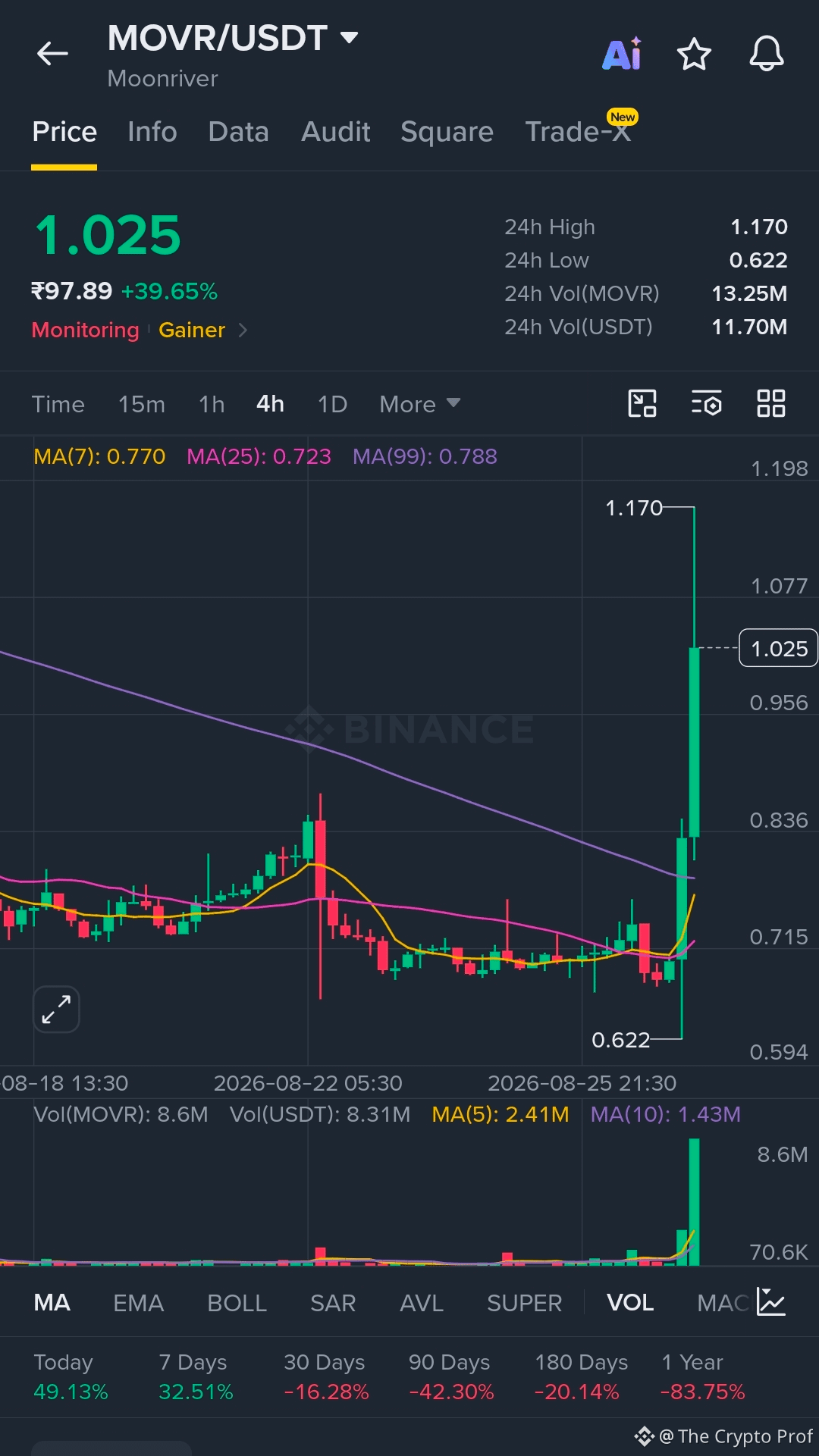Tap the MA(7): 0.770 label
The image size is (819, 1456).
(99, 456)
